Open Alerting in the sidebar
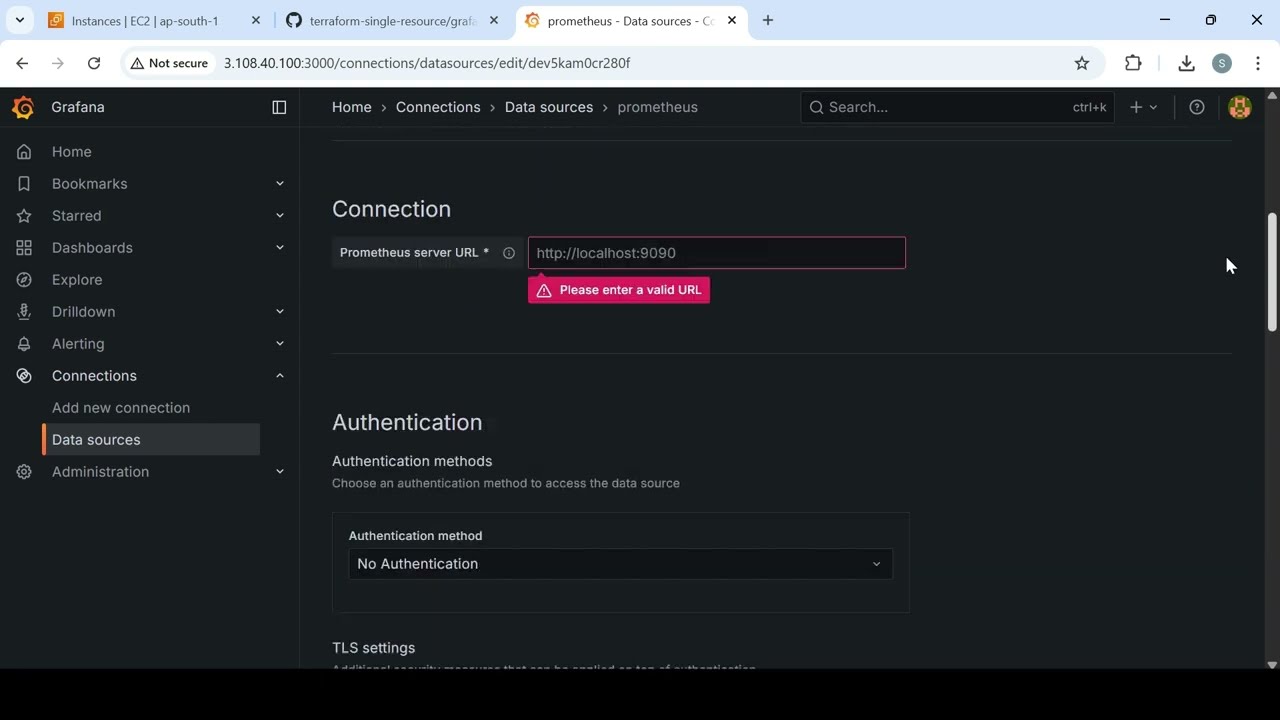 tap(78, 344)
